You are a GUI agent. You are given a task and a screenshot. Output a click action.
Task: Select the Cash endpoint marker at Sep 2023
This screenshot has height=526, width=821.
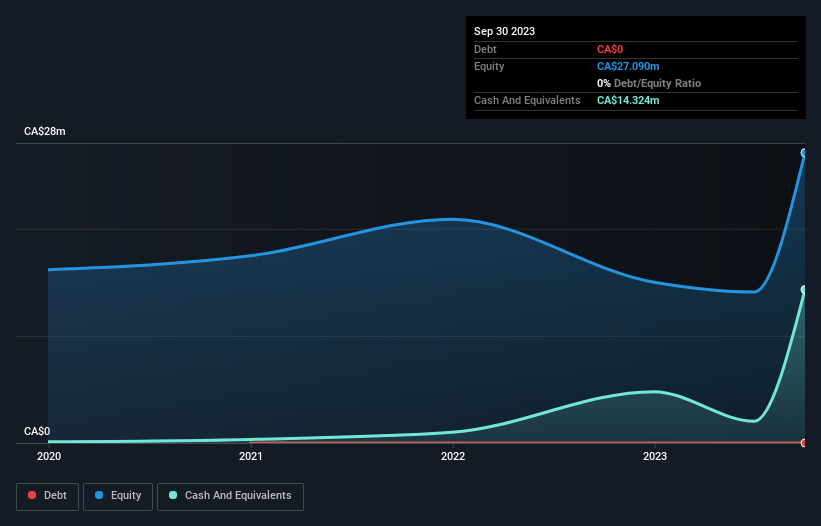pyautogui.click(x=804, y=289)
